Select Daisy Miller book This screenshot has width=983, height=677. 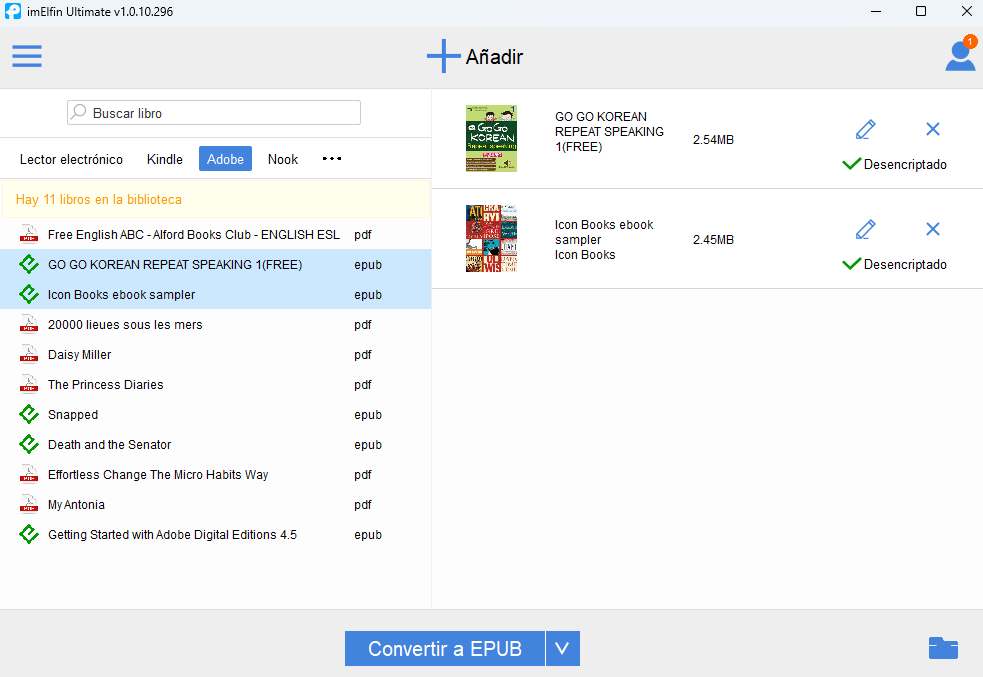pyautogui.click(x=216, y=355)
